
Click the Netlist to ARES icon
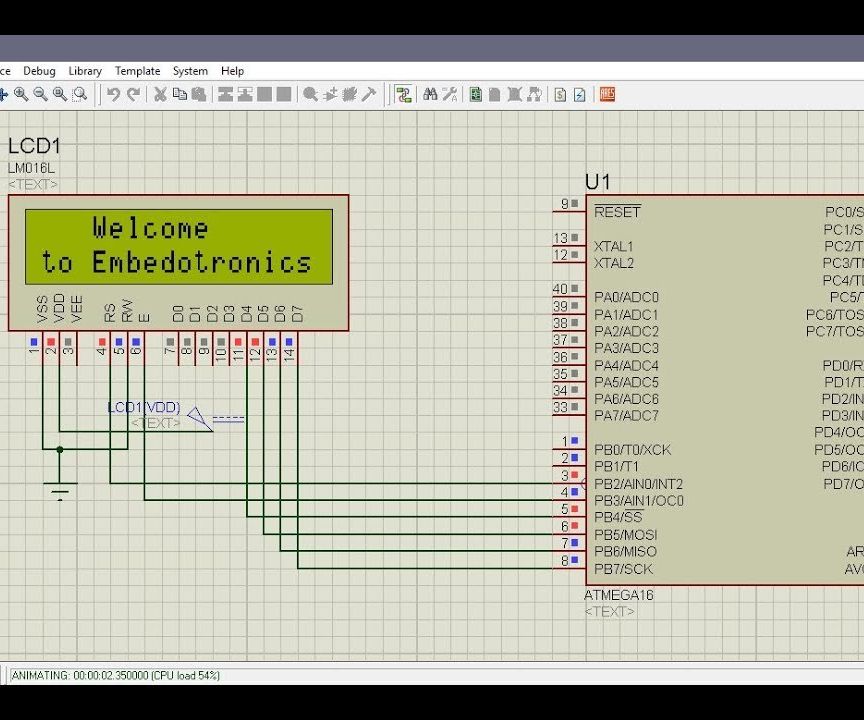606,93
